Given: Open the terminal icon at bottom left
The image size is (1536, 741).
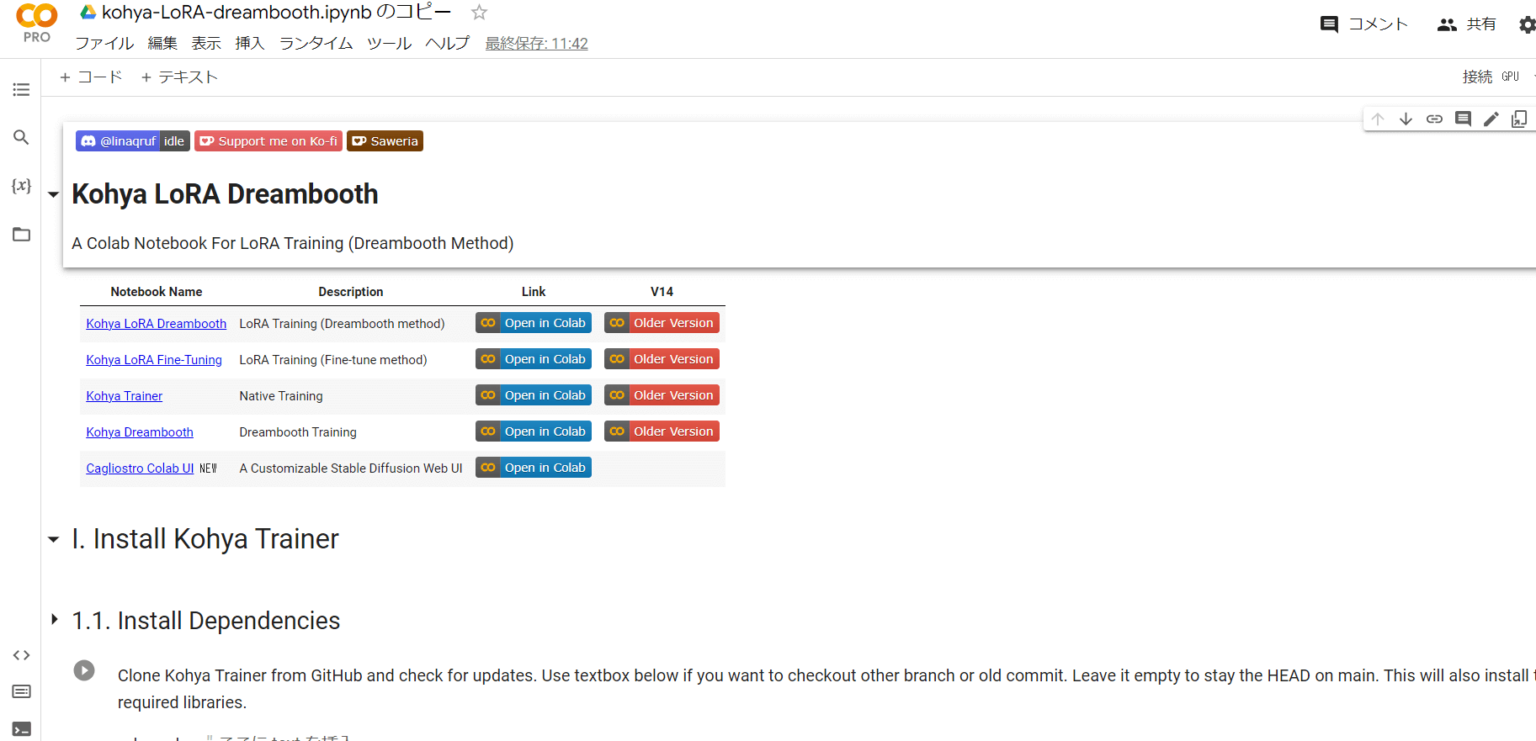Looking at the screenshot, I should point(21,729).
